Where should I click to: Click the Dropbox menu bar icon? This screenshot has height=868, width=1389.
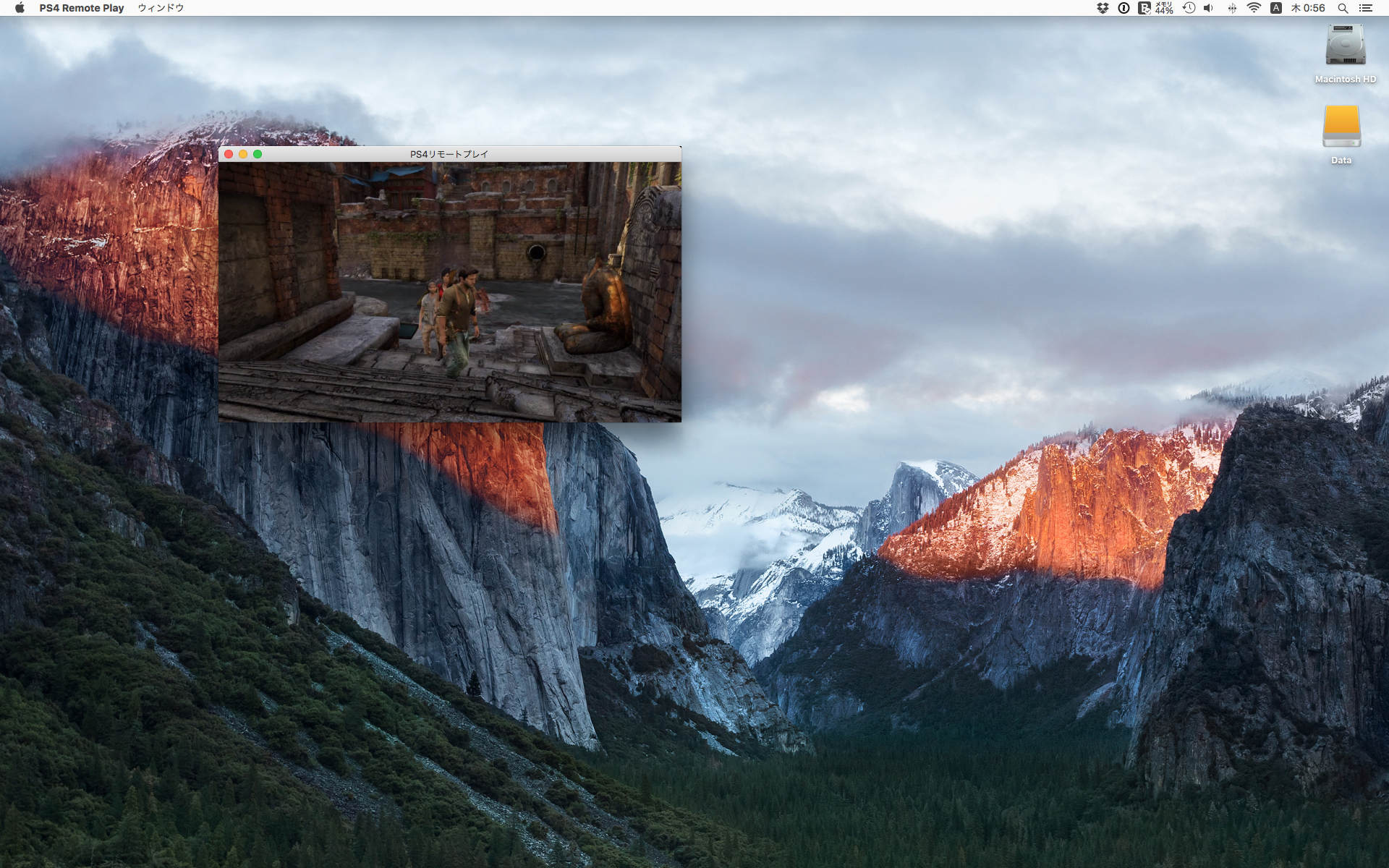1103,8
